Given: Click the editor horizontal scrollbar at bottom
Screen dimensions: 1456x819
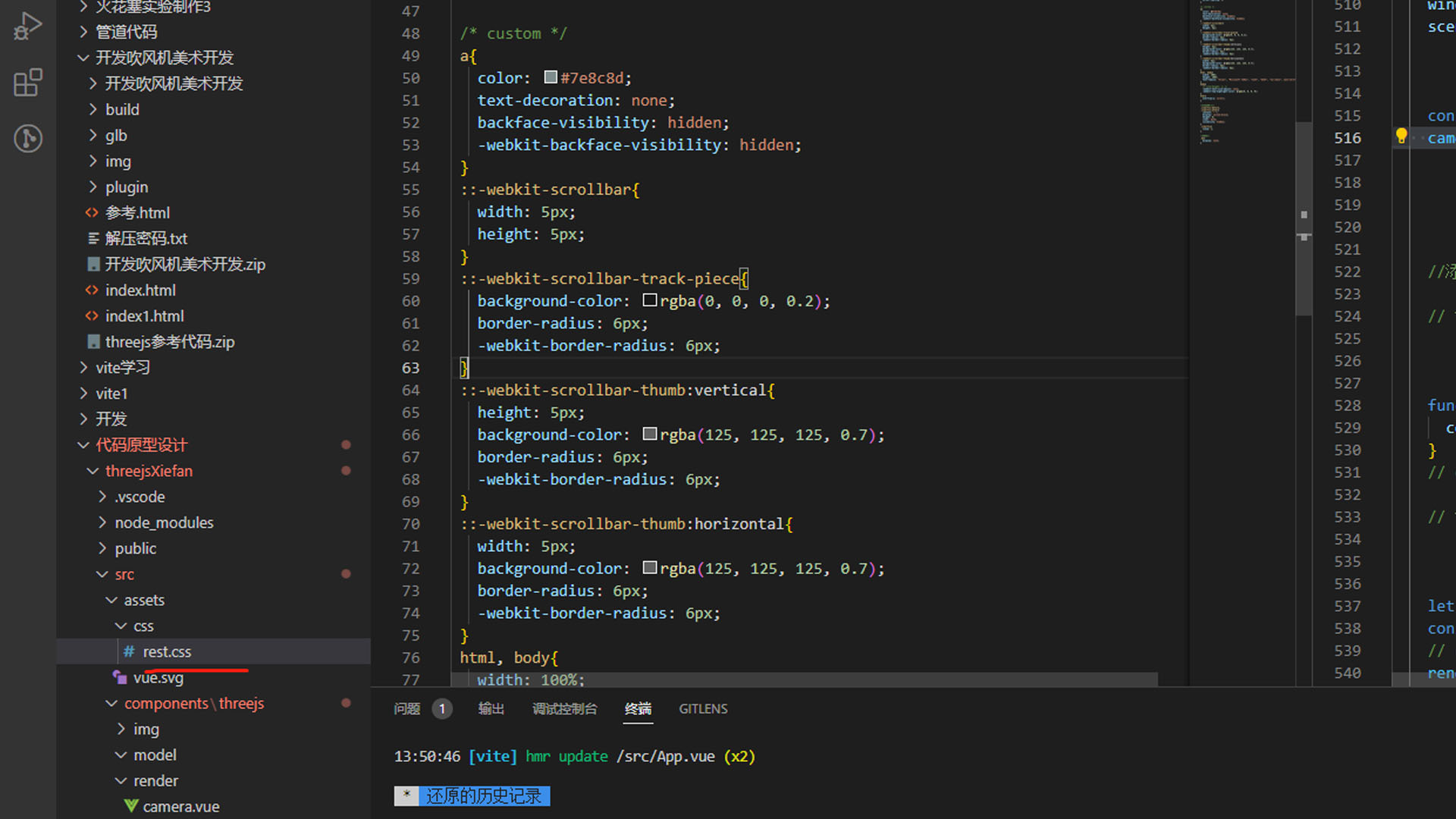Looking at the screenshot, I should coord(805,679).
